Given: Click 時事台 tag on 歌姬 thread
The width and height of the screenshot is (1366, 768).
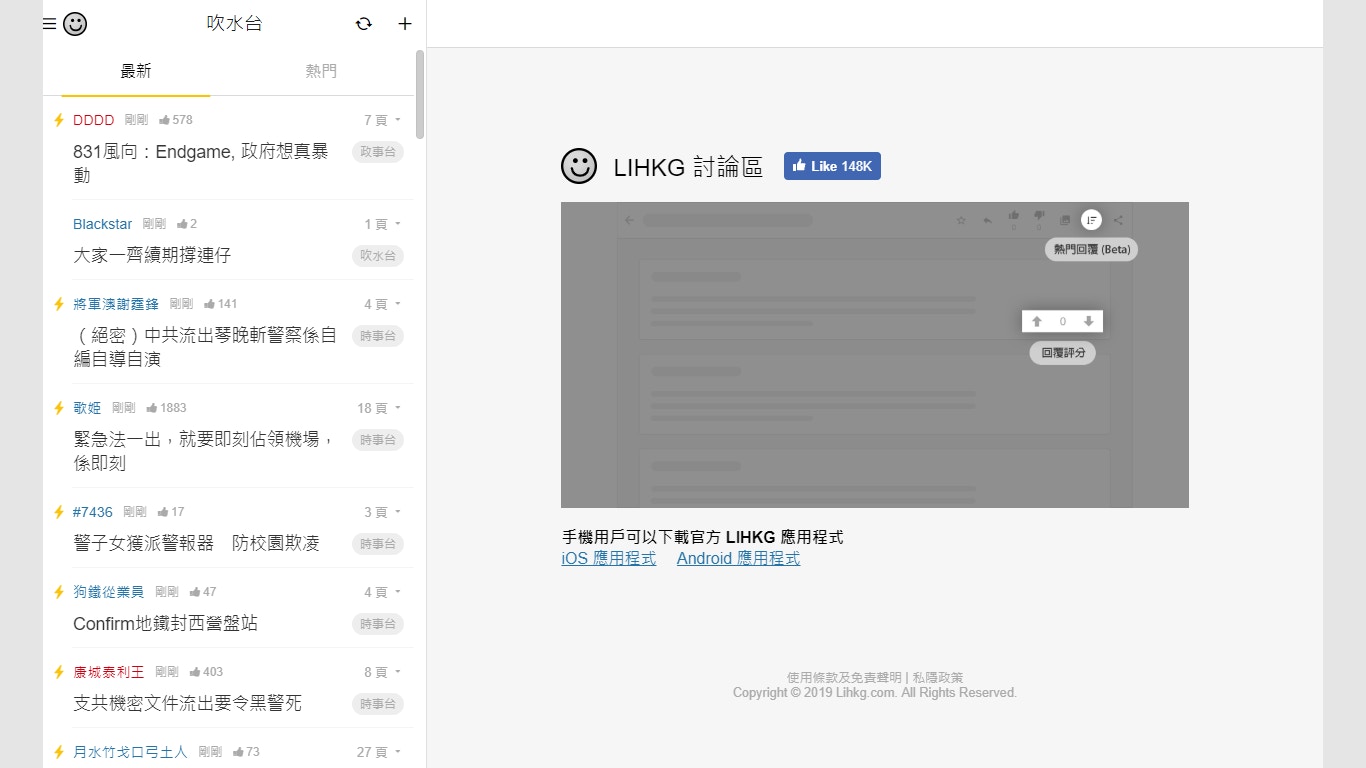Looking at the screenshot, I should 378,440.
